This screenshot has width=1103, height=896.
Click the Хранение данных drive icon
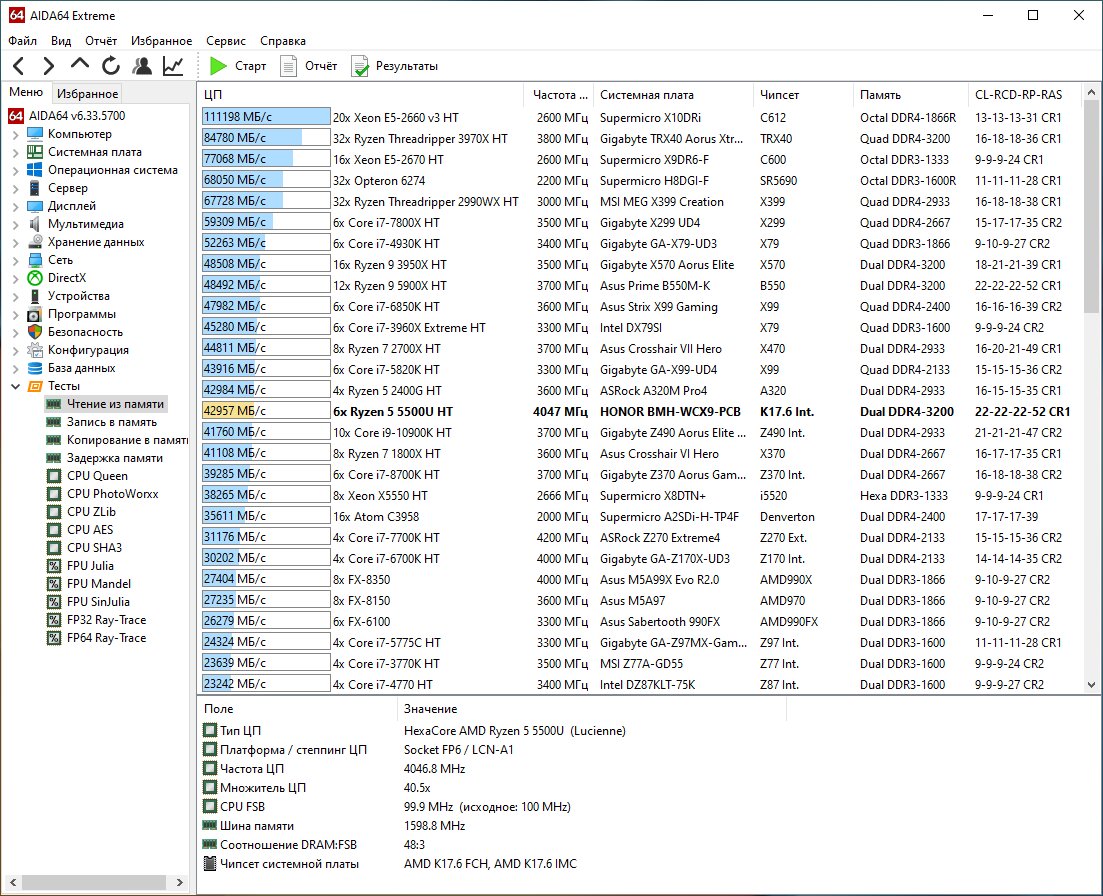tap(35, 242)
